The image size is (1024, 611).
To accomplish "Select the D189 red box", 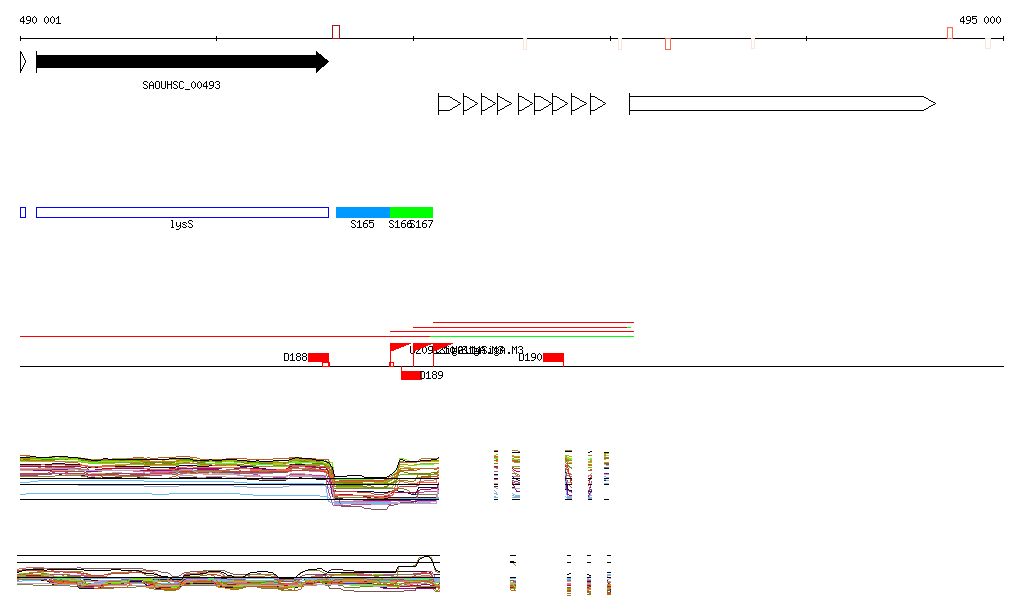I will (411, 375).
